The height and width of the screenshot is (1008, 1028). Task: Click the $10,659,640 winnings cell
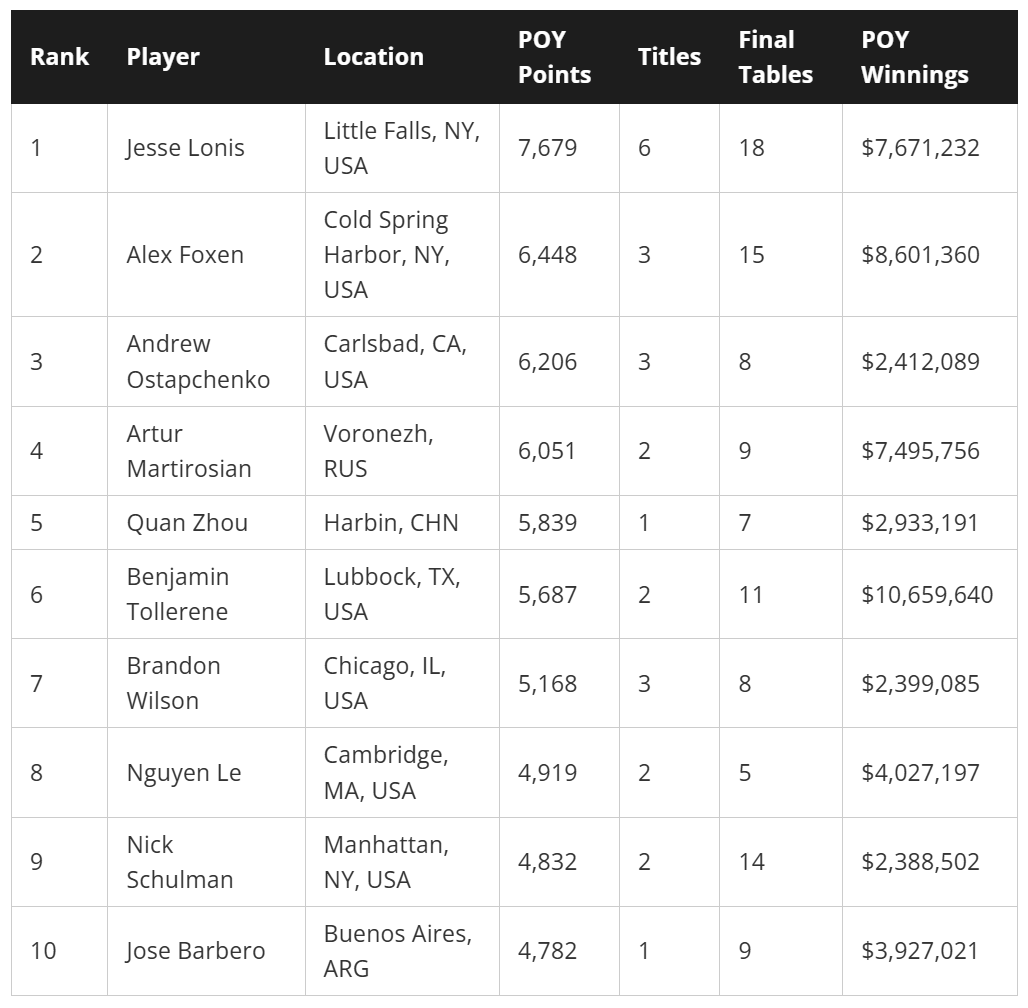[x=927, y=595]
